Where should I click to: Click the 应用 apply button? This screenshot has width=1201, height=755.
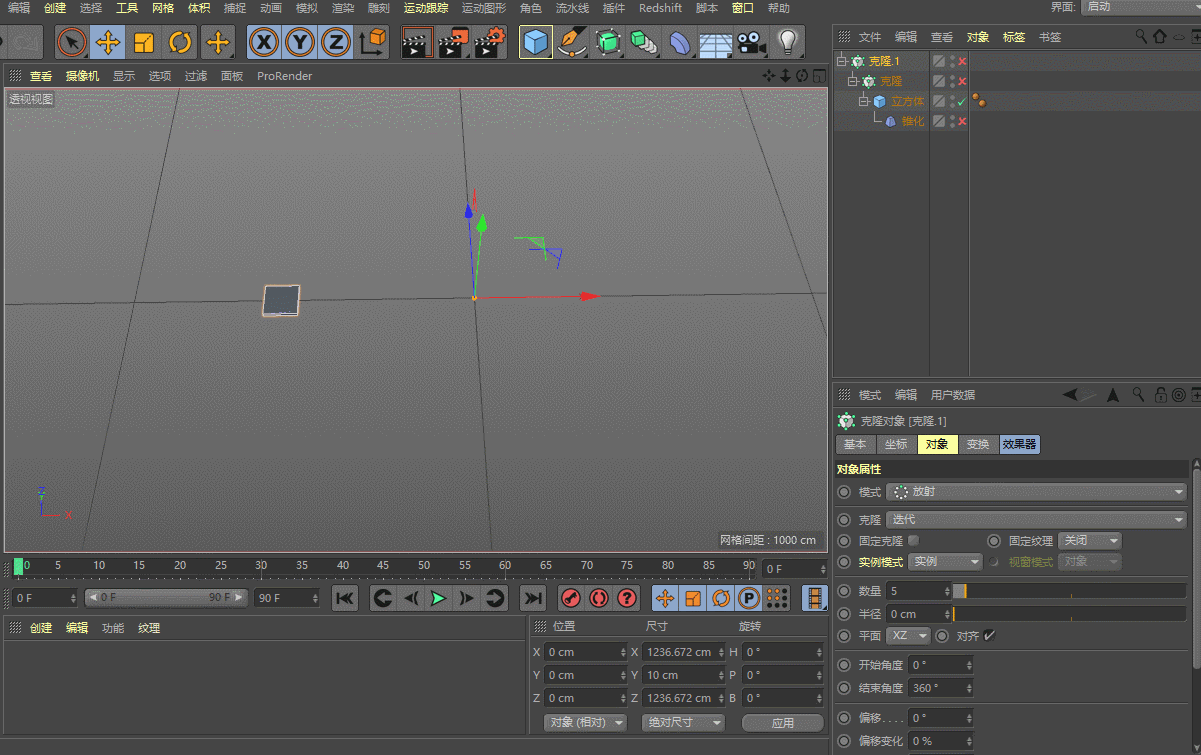[782, 722]
